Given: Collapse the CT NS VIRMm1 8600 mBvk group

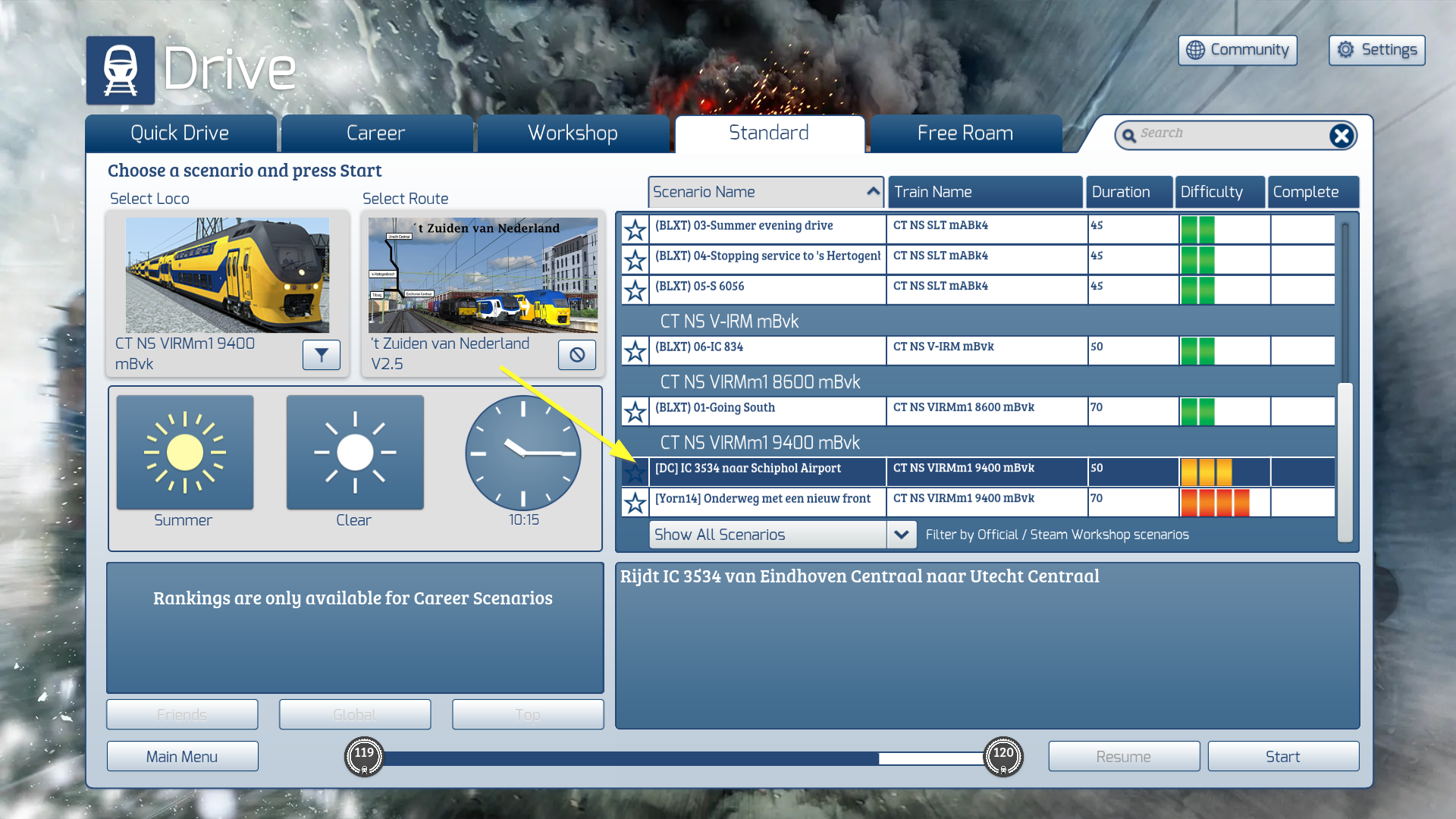Looking at the screenshot, I should tap(760, 382).
